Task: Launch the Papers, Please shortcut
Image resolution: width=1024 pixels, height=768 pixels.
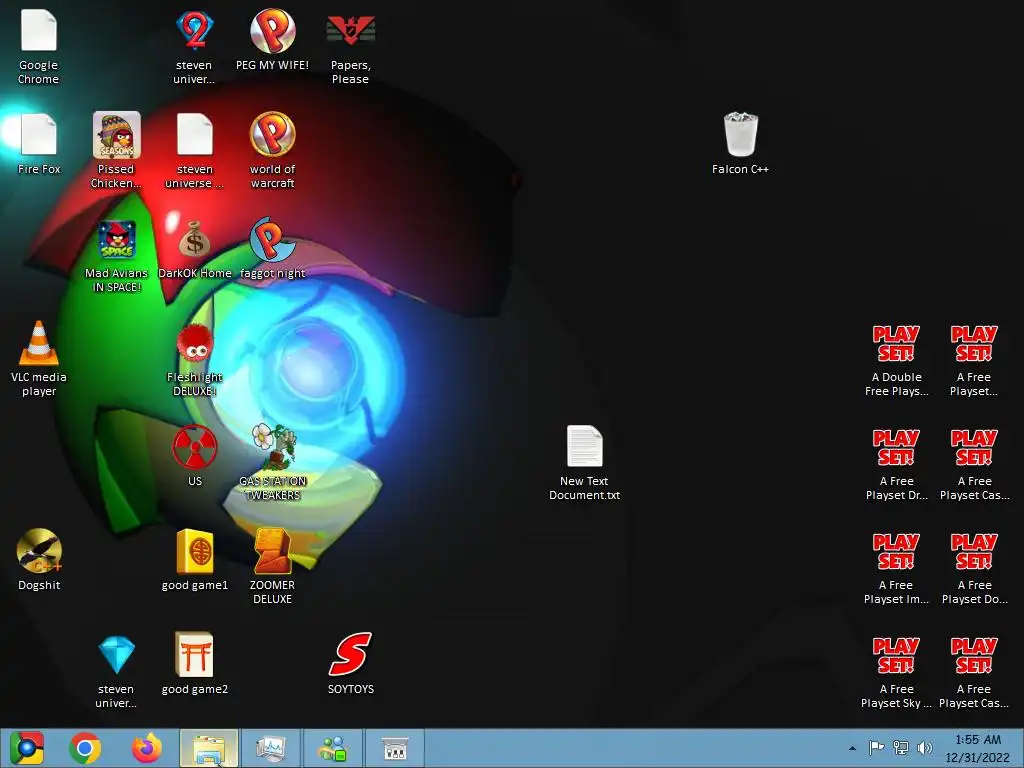Action: [351, 31]
